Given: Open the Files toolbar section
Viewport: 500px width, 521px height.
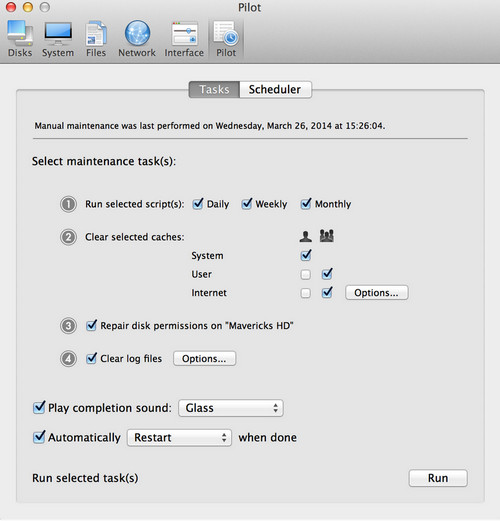Looking at the screenshot, I should (x=96, y=39).
